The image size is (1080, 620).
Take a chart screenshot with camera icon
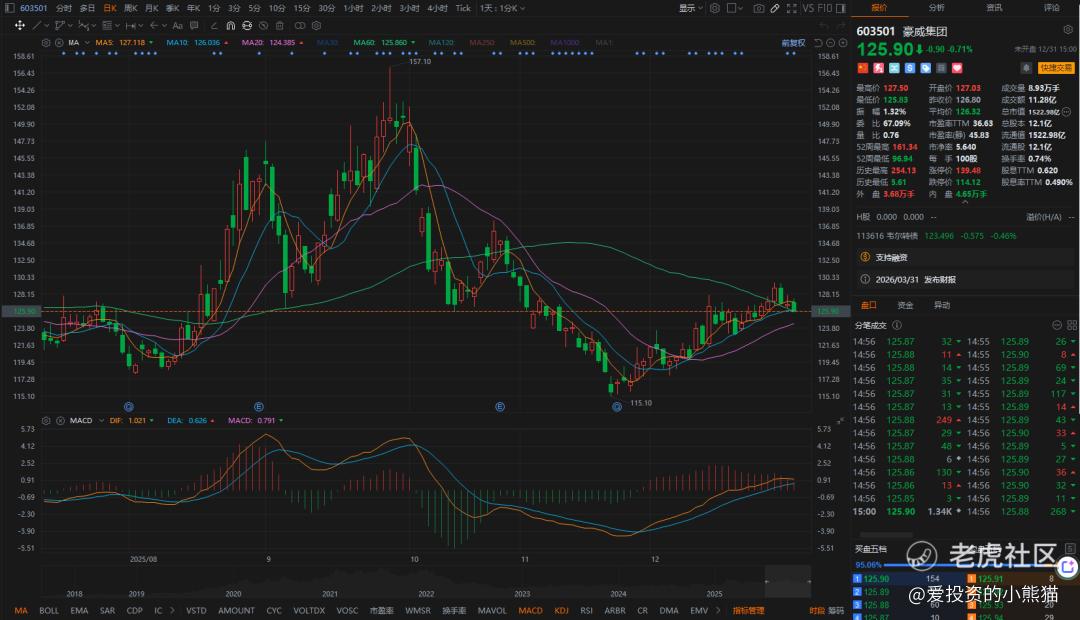758,8
